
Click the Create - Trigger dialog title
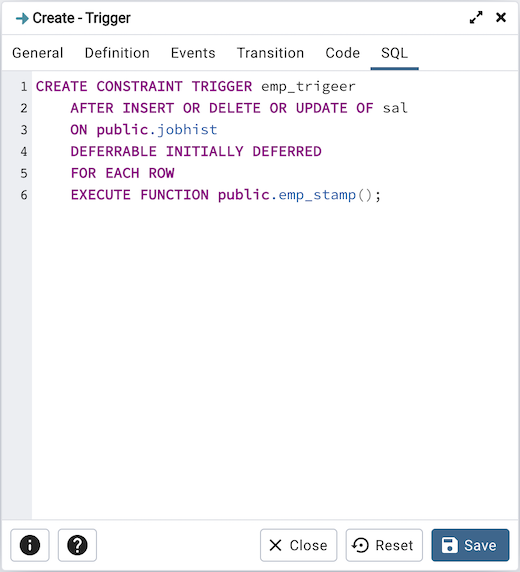(81, 18)
